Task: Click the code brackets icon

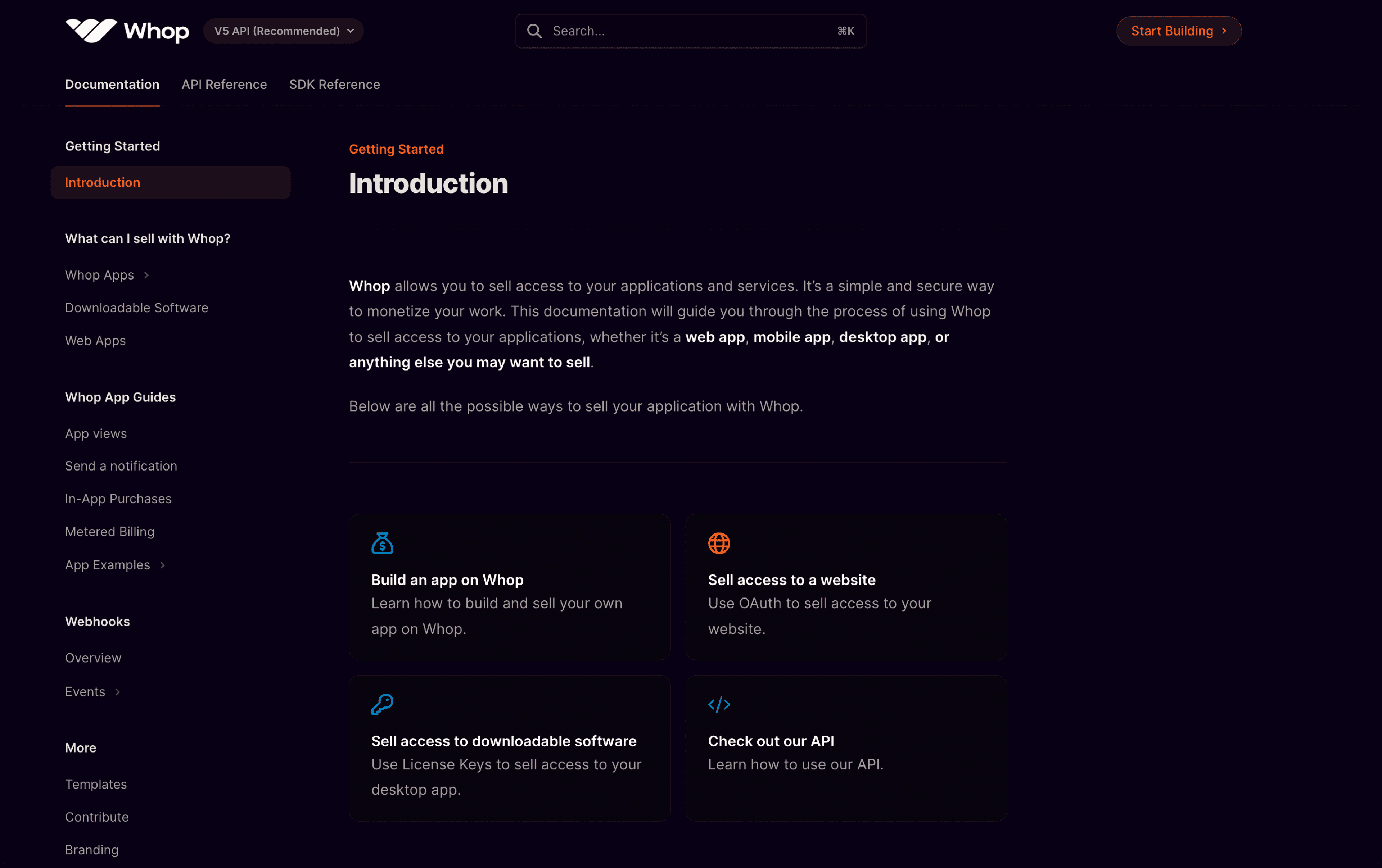Action: [719, 704]
